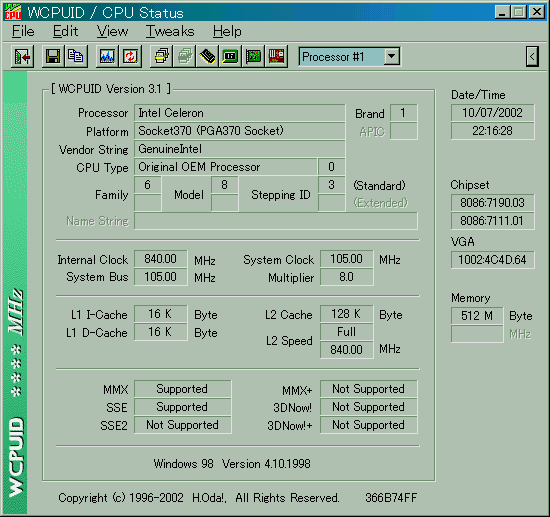This screenshot has width=550, height=517.
Task: Copy CPU info with the copy icon
Action: pos(76,56)
